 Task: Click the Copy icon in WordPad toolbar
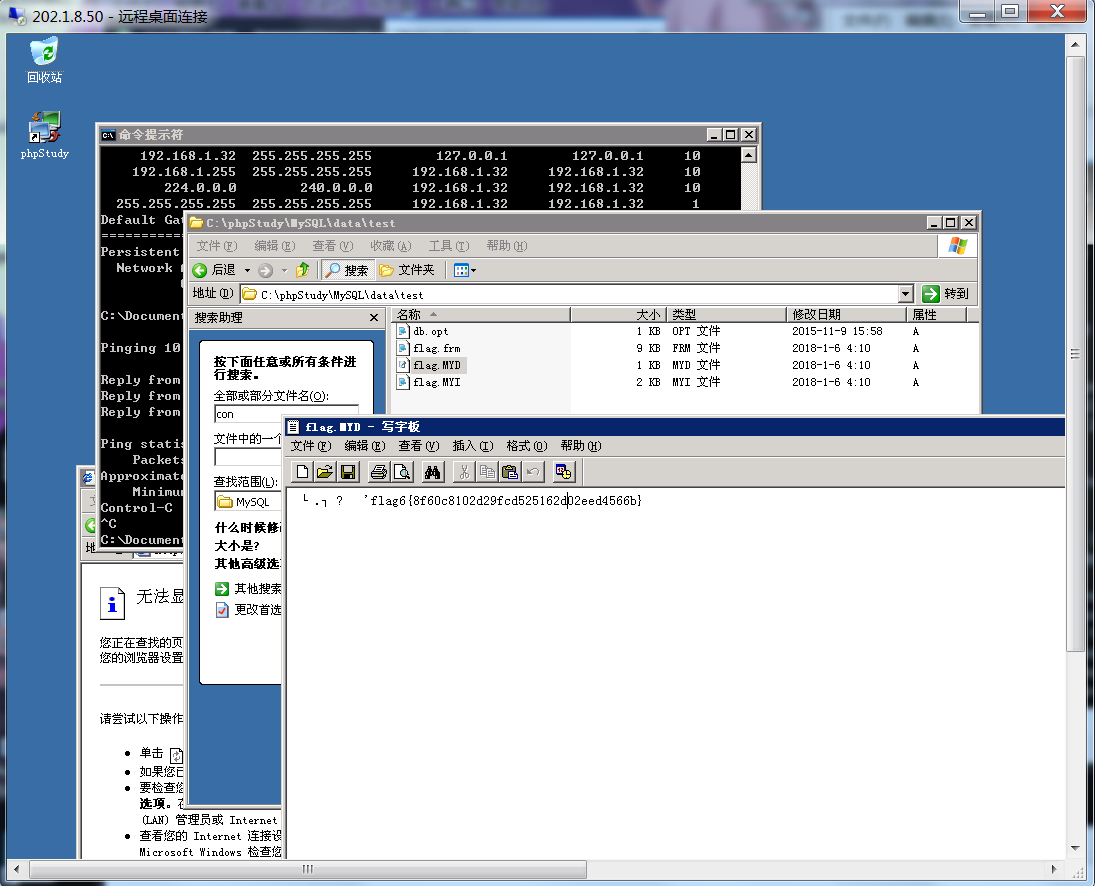point(487,473)
